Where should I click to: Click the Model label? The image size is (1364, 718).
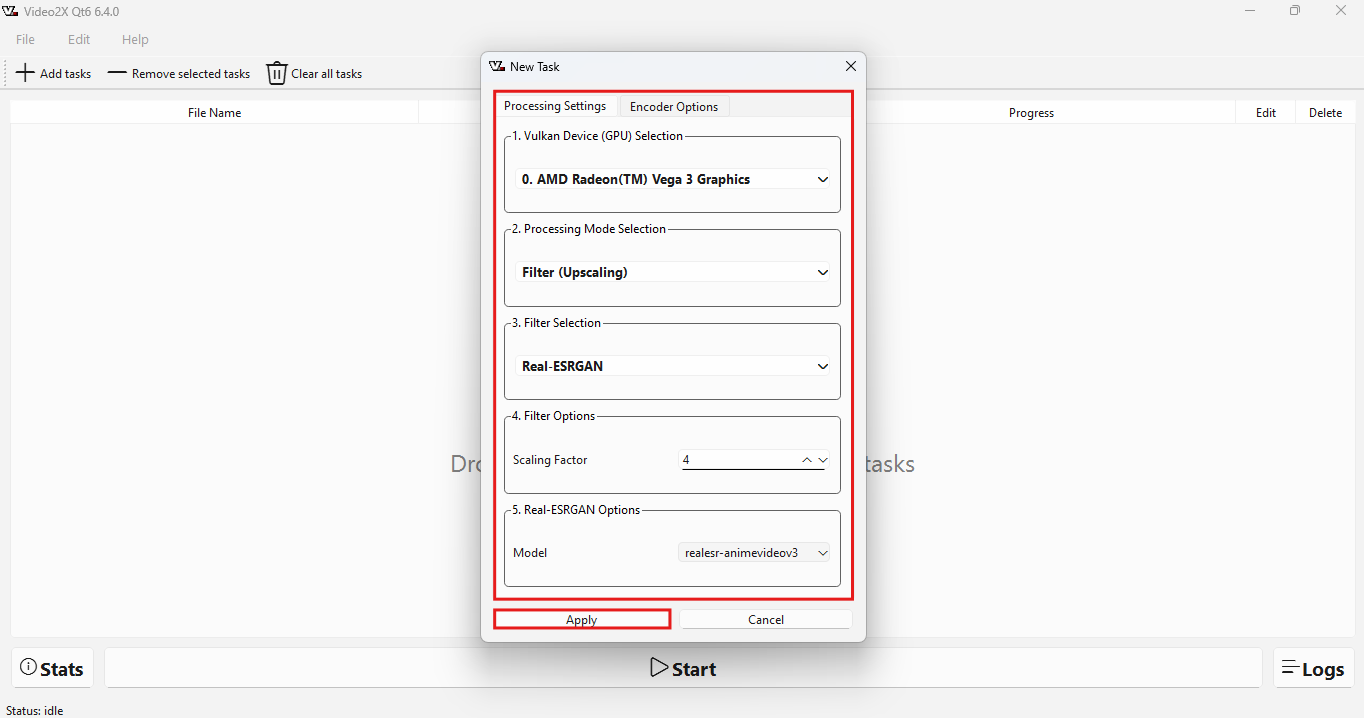(x=530, y=552)
